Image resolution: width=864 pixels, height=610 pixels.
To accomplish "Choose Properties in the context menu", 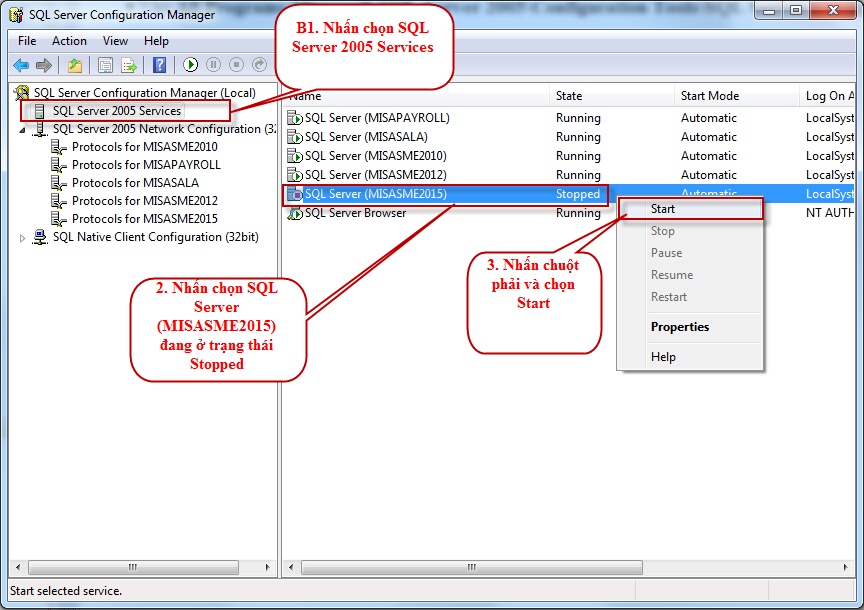I will (690, 327).
